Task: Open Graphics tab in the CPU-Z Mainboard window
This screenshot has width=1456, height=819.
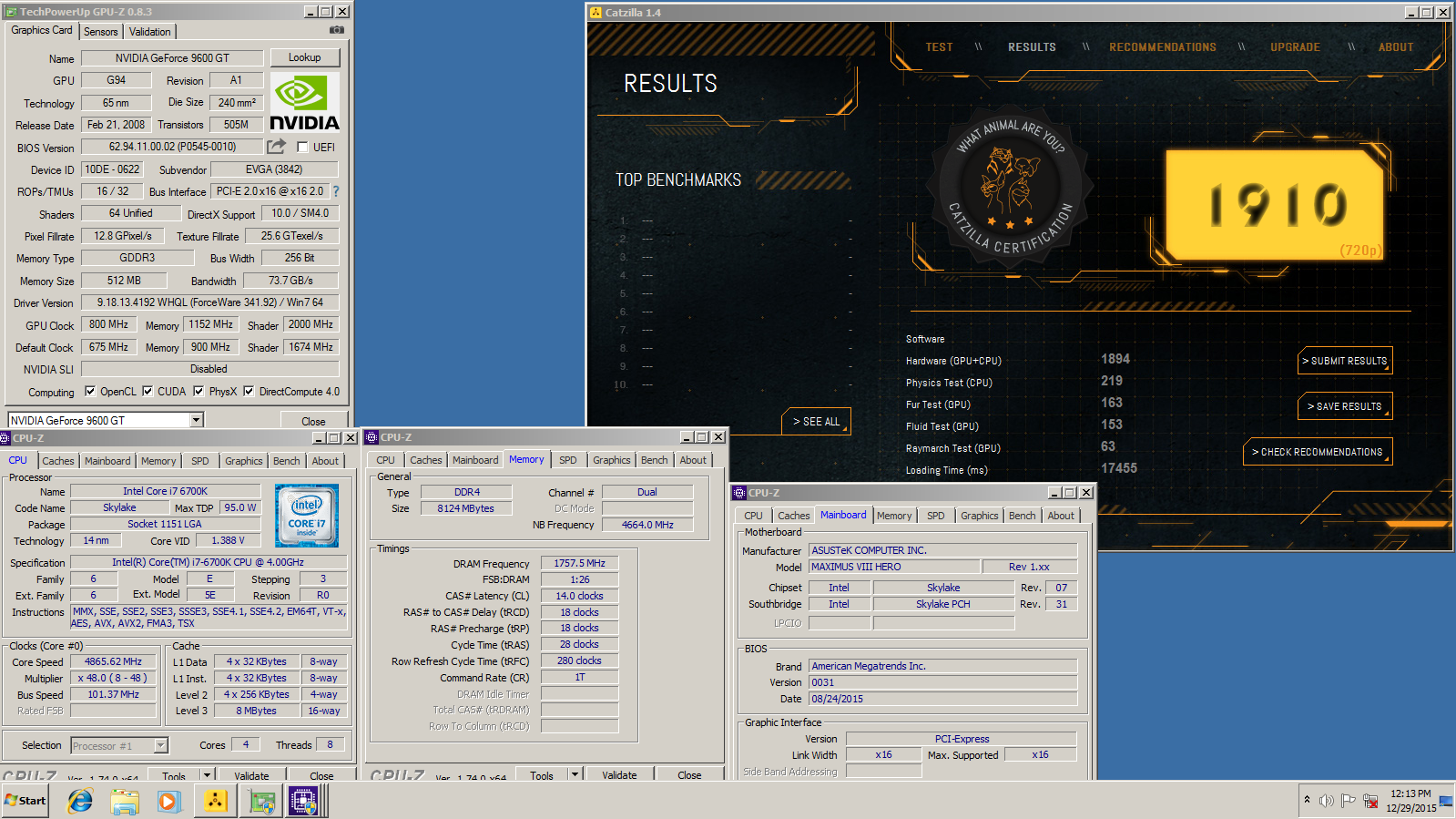Action: pos(980,516)
